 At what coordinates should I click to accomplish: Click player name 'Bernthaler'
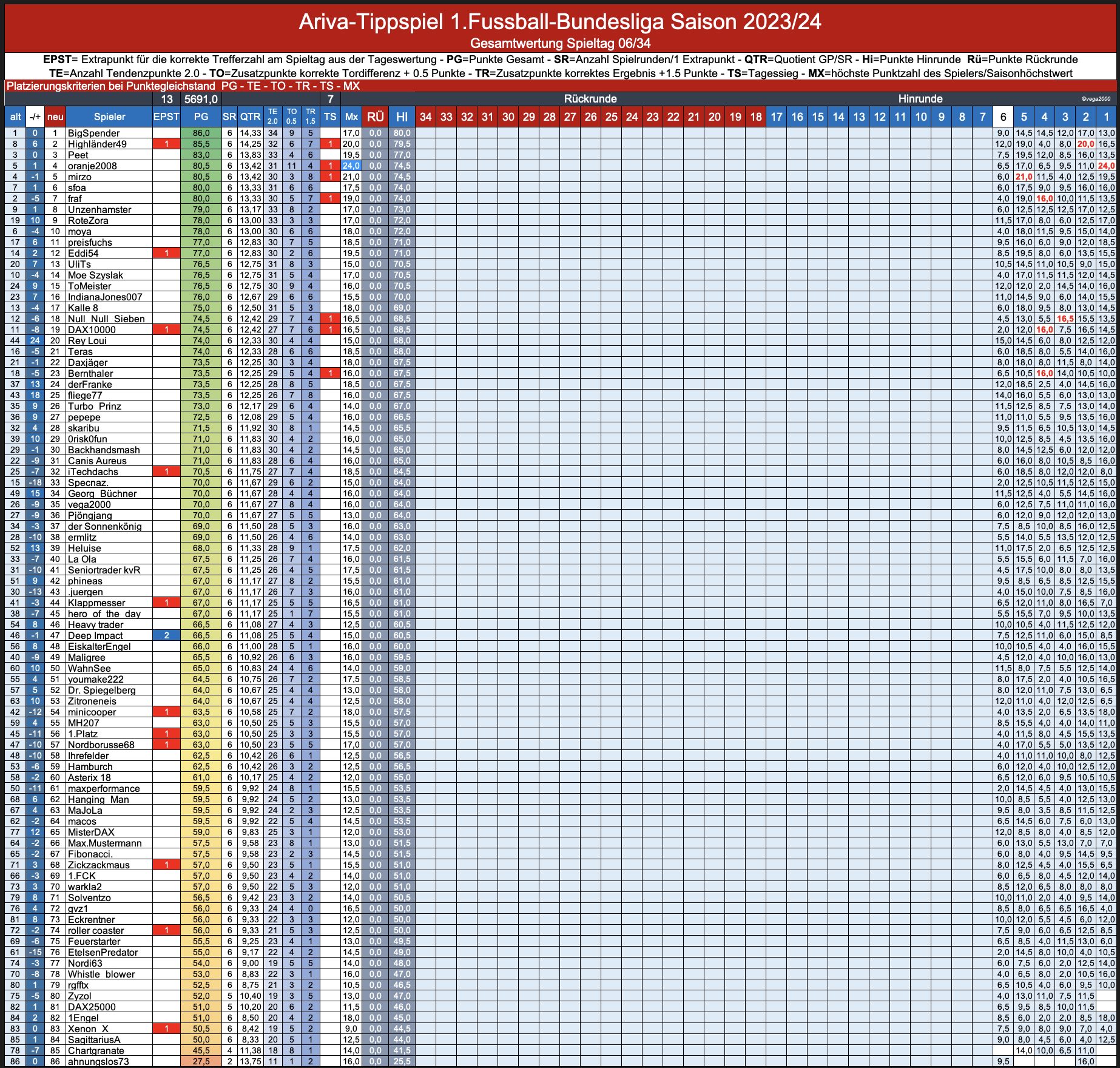[90, 373]
